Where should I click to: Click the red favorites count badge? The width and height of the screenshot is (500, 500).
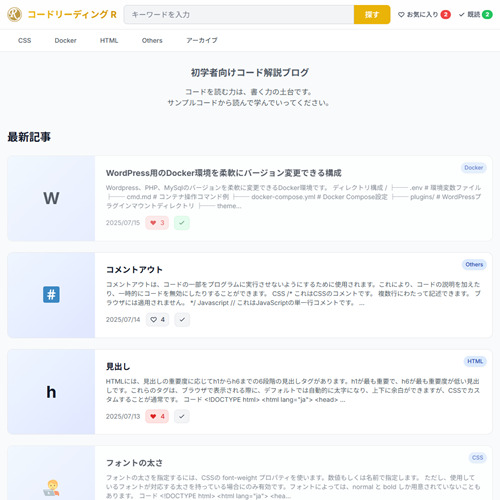[445, 14]
